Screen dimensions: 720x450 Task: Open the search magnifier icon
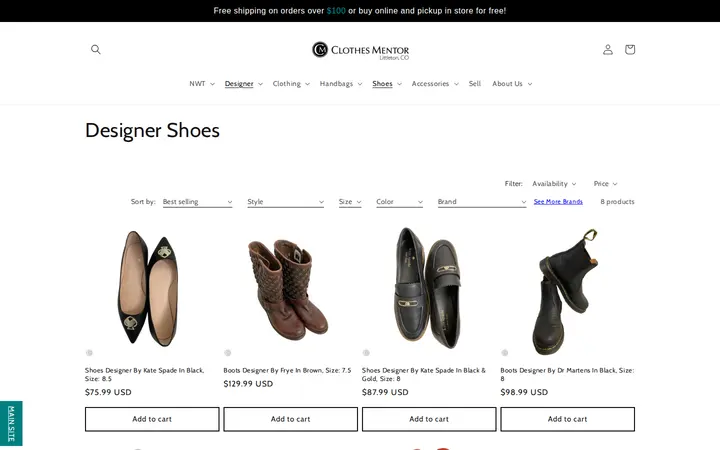[x=96, y=49]
